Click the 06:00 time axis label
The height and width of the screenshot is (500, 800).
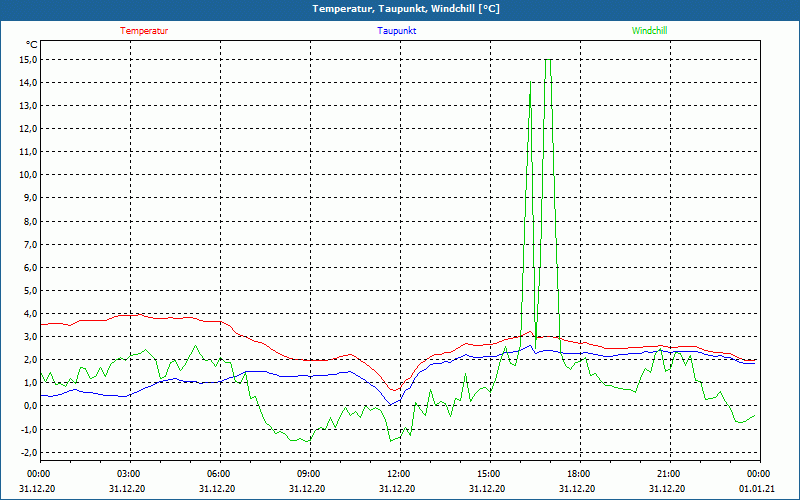click(x=220, y=474)
